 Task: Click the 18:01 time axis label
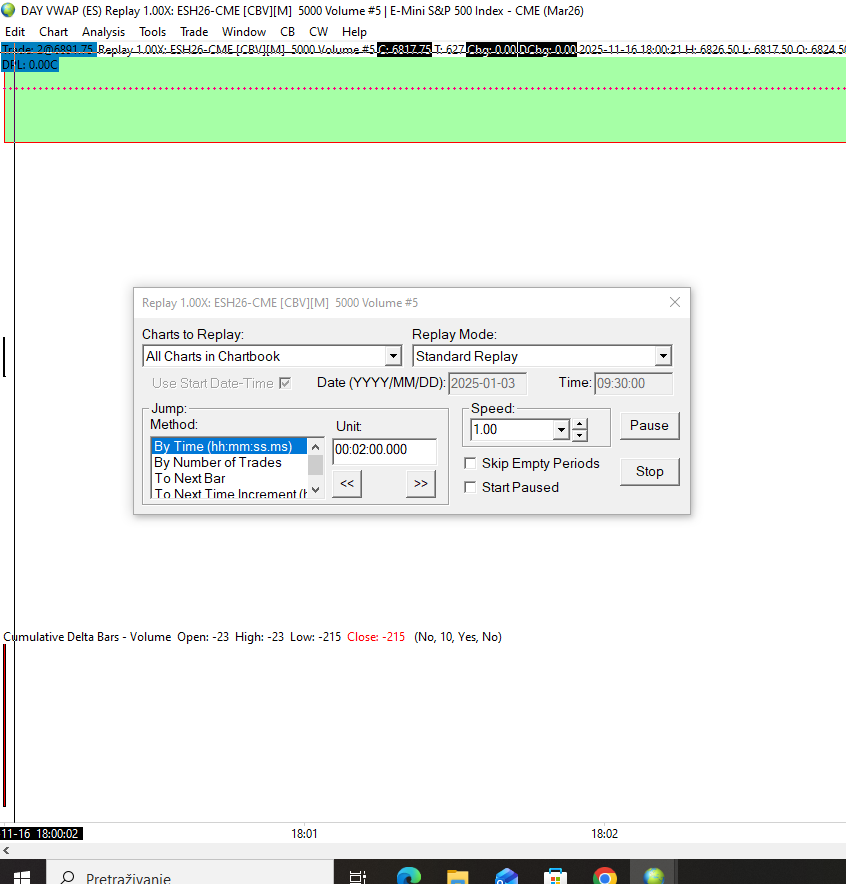(x=304, y=834)
